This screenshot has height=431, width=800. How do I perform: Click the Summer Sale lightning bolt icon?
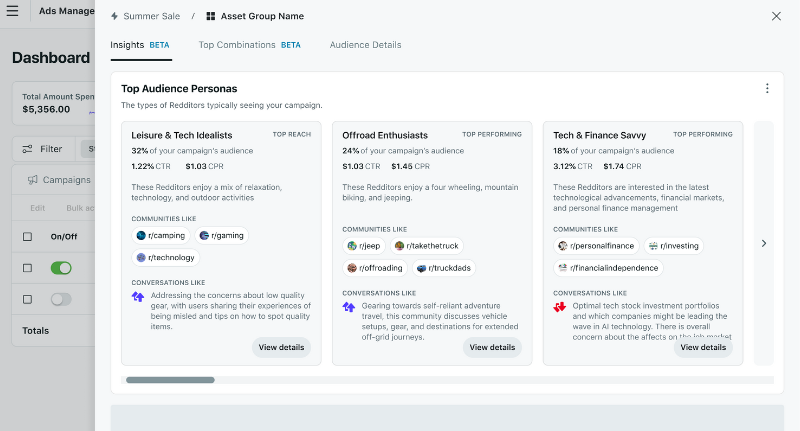[x=114, y=17]
